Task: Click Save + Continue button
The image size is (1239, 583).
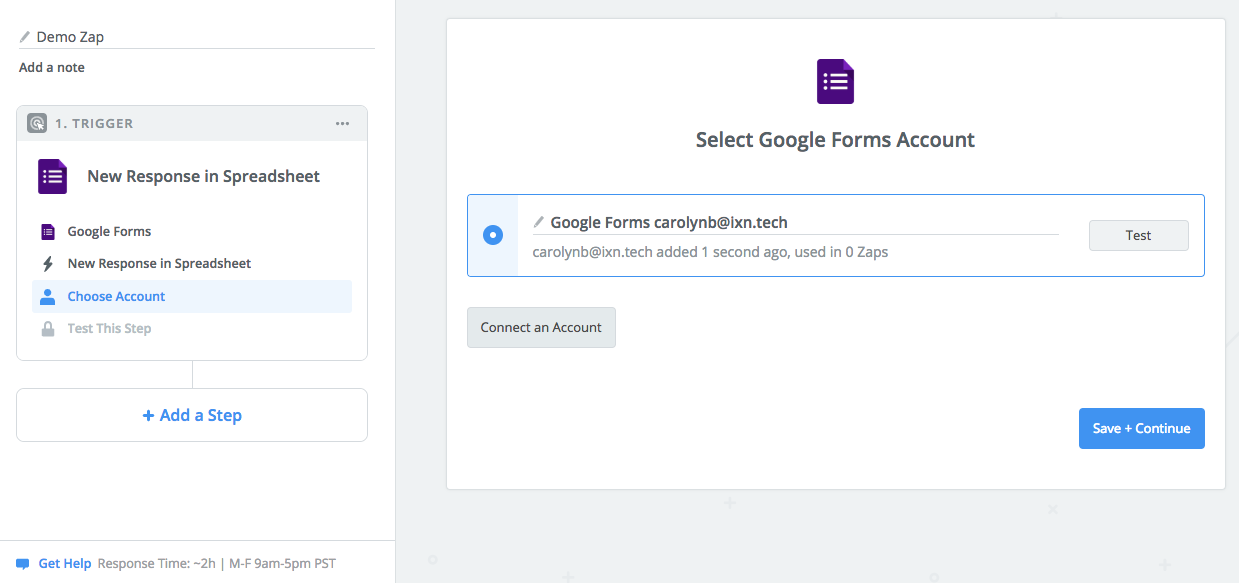Action: coord(1141,428)
